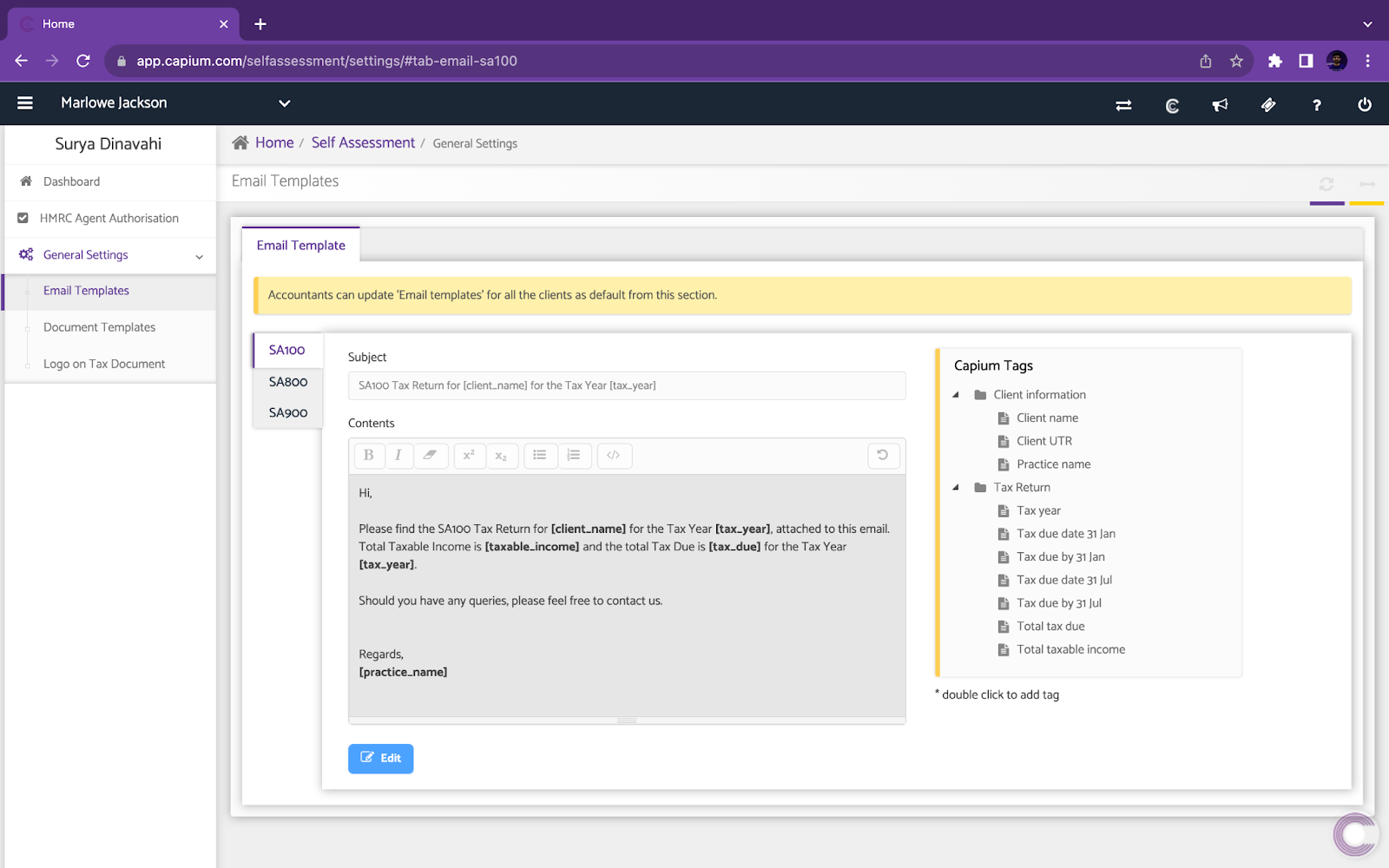Open the browser tab search chevron
Viewport: 1389px width, 868px height.
[1367, 24]
